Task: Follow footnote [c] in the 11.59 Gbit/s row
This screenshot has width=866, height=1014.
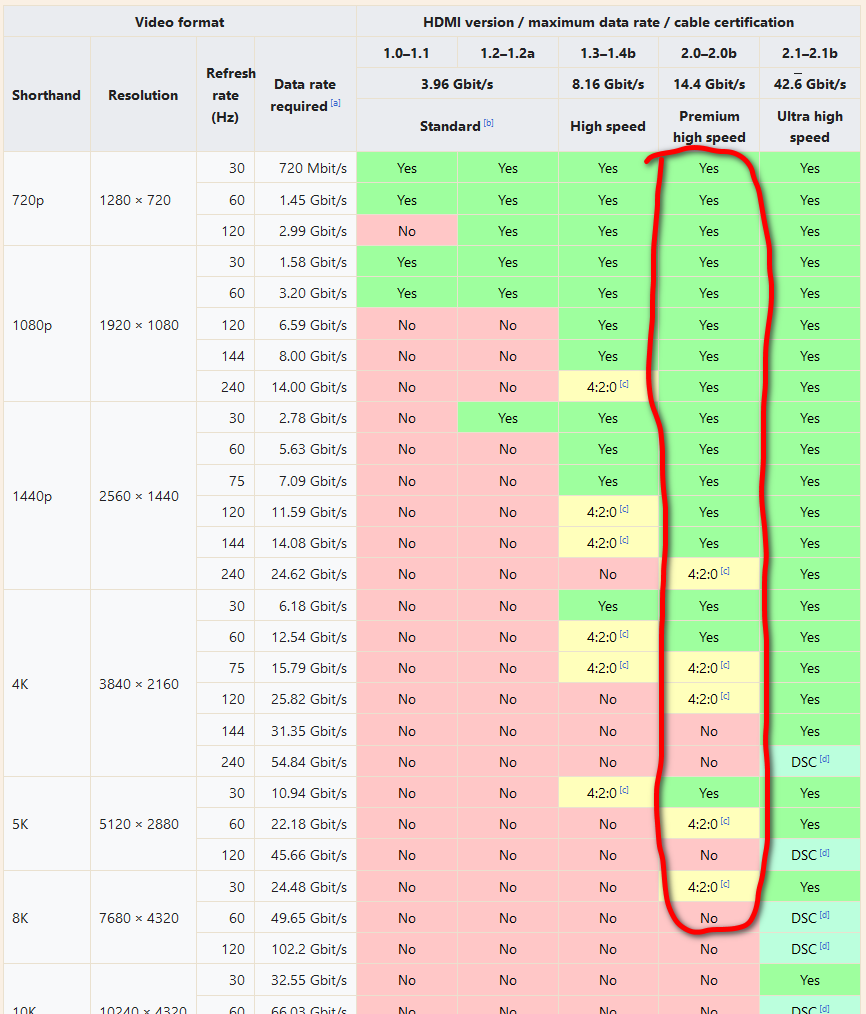Action: click(x=624, y=509)
